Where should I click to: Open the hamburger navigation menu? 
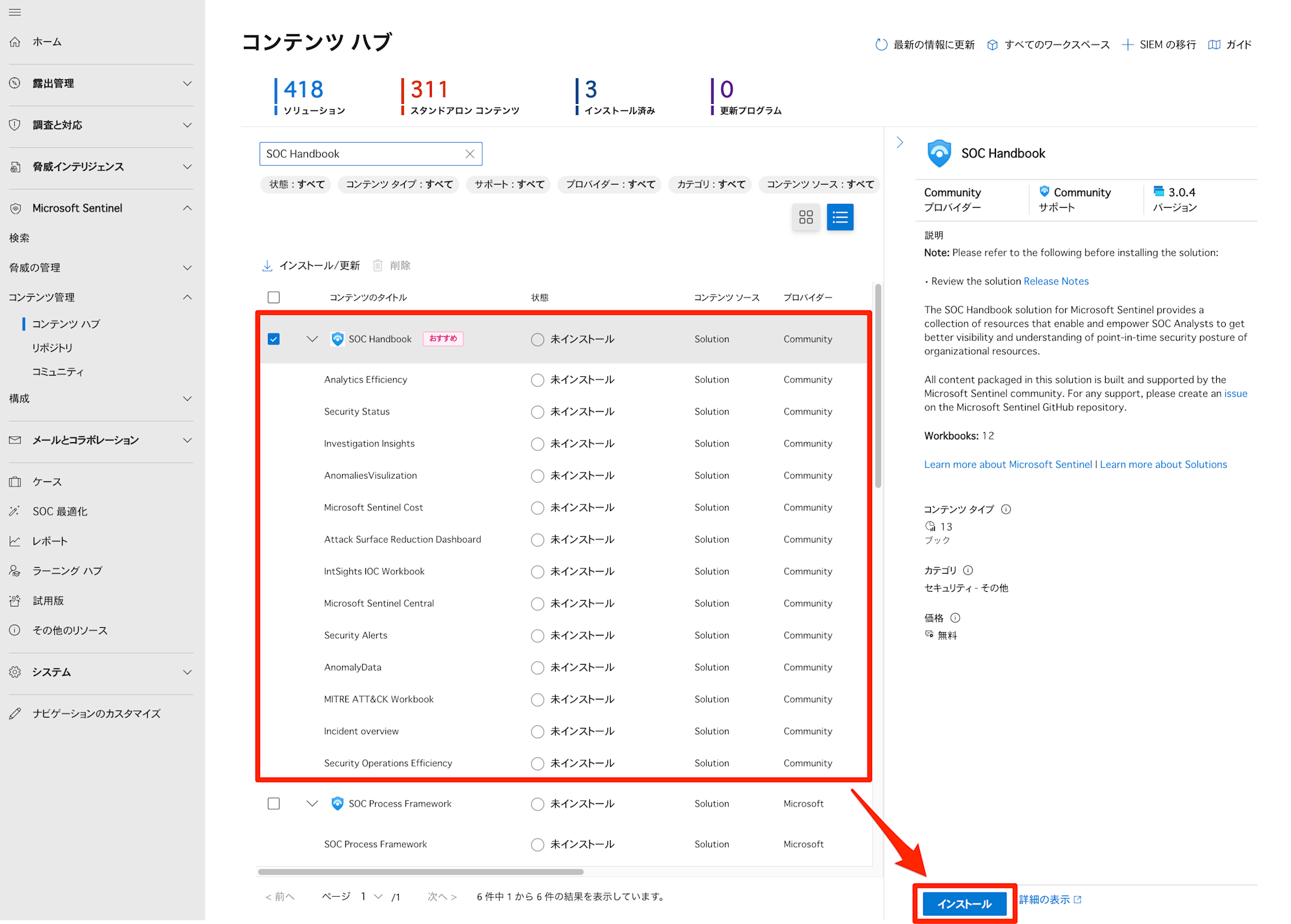click(15, 12)
